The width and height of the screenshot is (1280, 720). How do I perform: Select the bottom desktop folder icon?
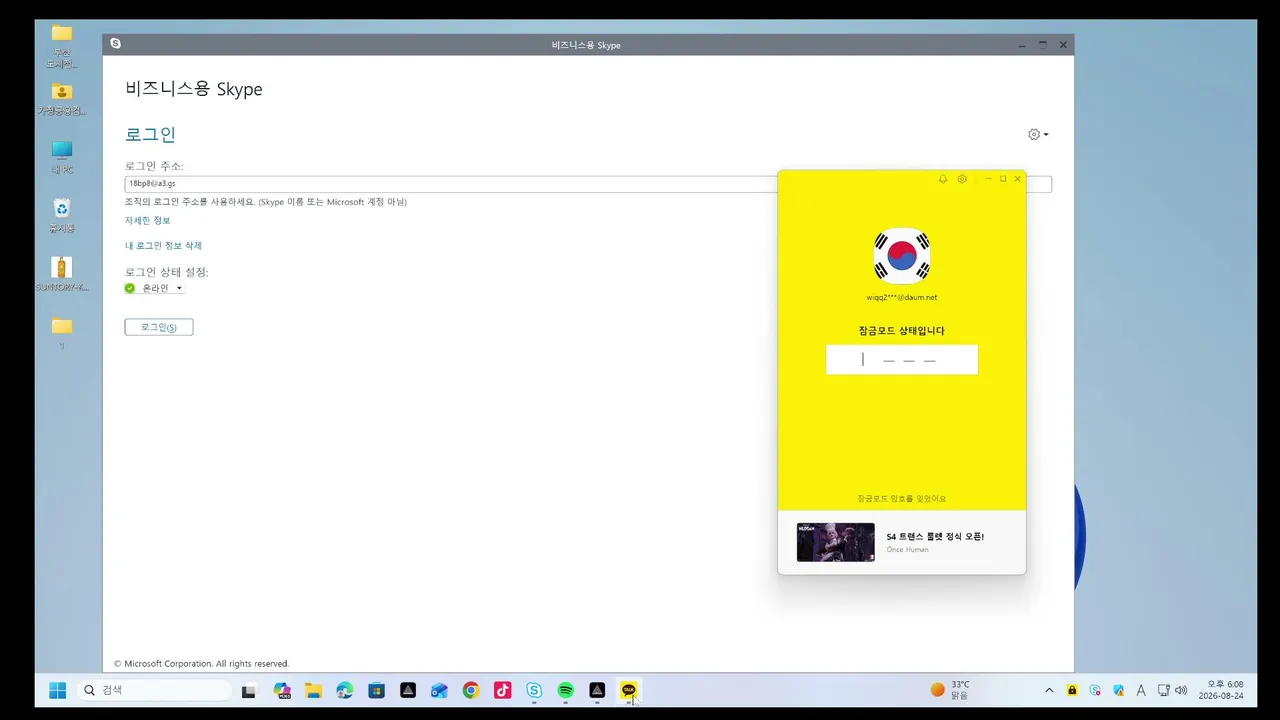click(62, 332)
